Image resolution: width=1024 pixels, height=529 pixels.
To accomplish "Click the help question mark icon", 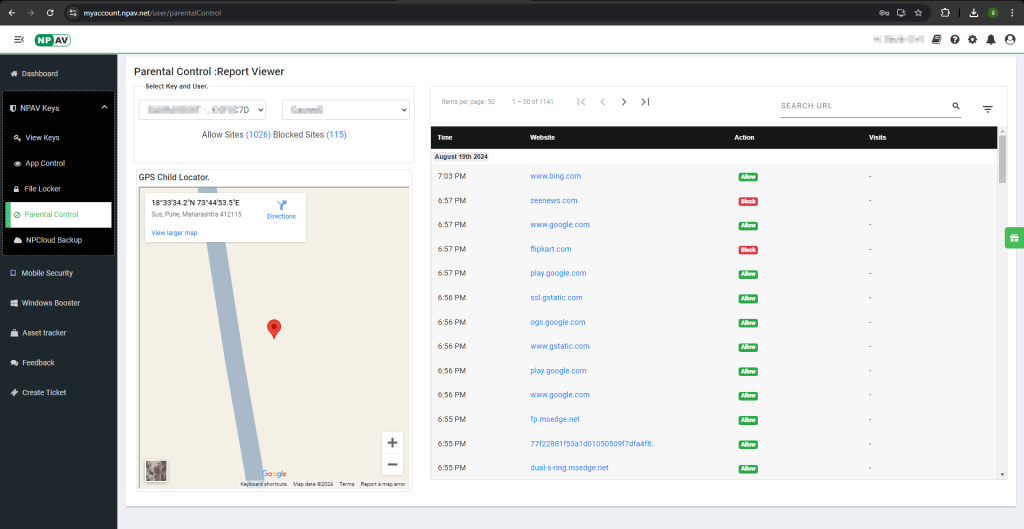I will click(954, 40).
